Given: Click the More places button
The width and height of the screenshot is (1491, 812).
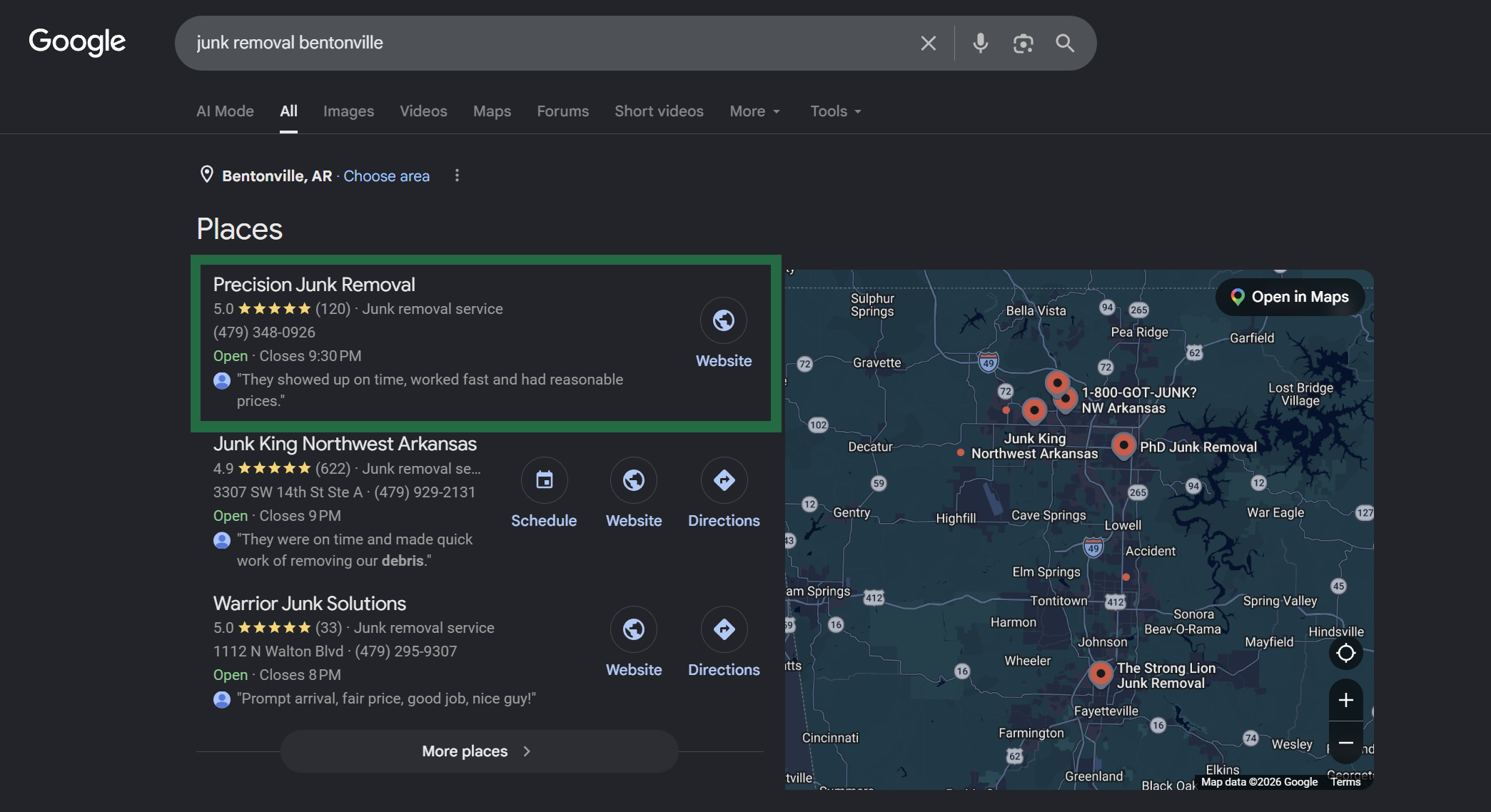Looking at the screenshot, I should (x=479, y=751).
